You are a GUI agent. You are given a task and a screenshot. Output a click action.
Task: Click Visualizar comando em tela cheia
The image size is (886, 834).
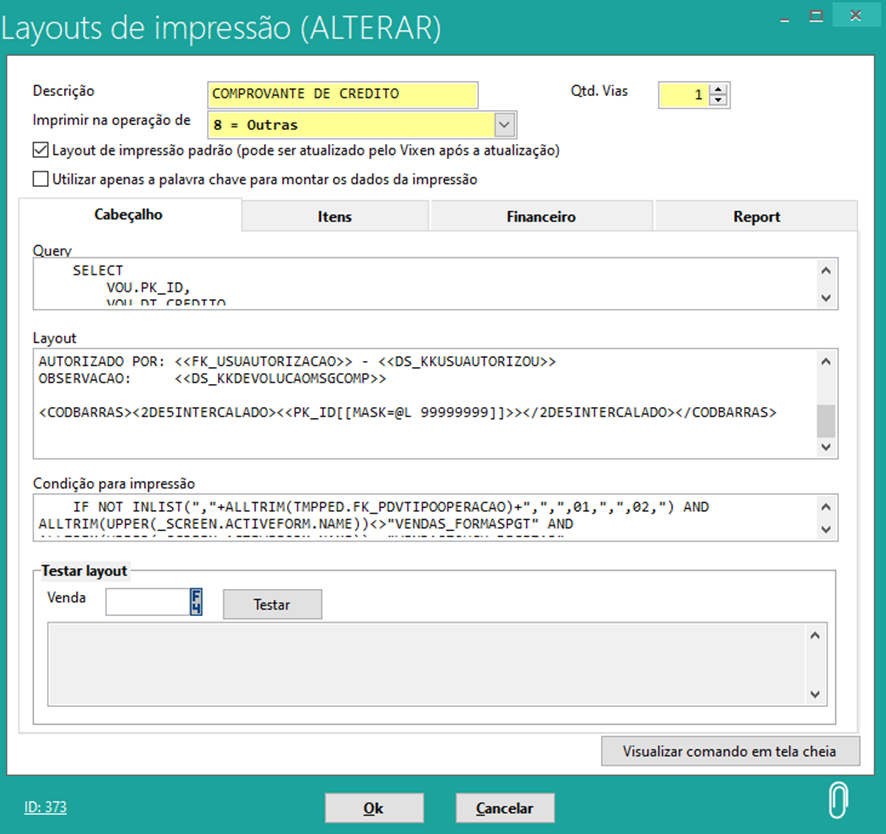point(731,750)
